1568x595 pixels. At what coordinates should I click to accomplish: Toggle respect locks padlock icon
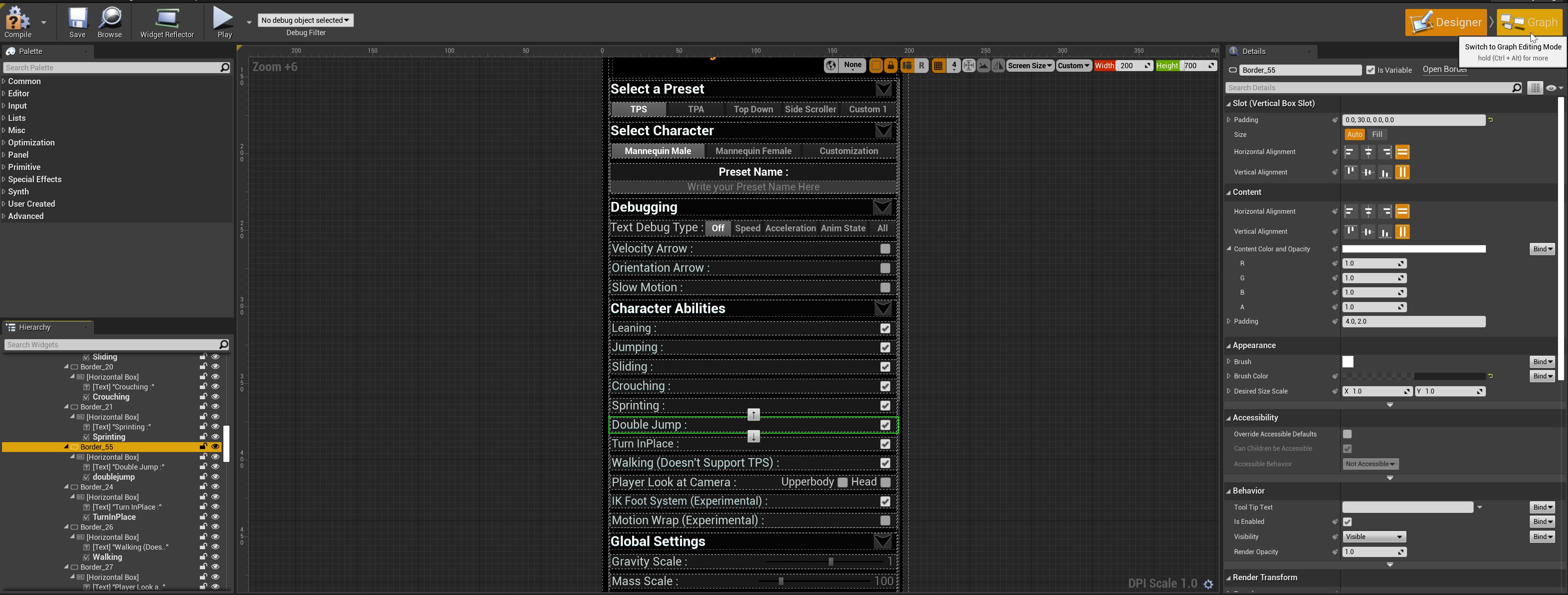[890, 66]
